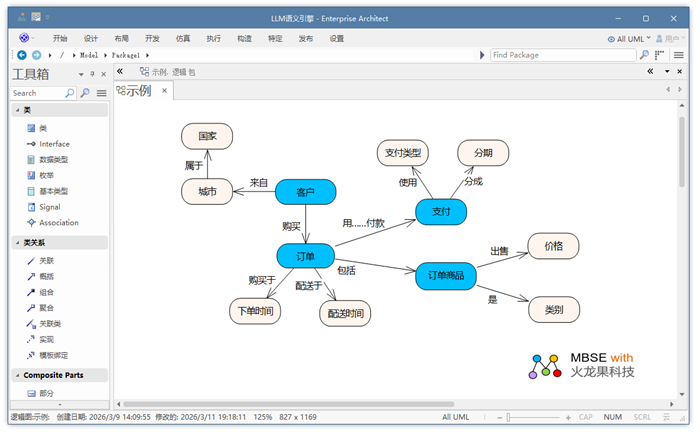Click the toolbox search magnifier icon

pyautogui.click(x=71, y=93)
